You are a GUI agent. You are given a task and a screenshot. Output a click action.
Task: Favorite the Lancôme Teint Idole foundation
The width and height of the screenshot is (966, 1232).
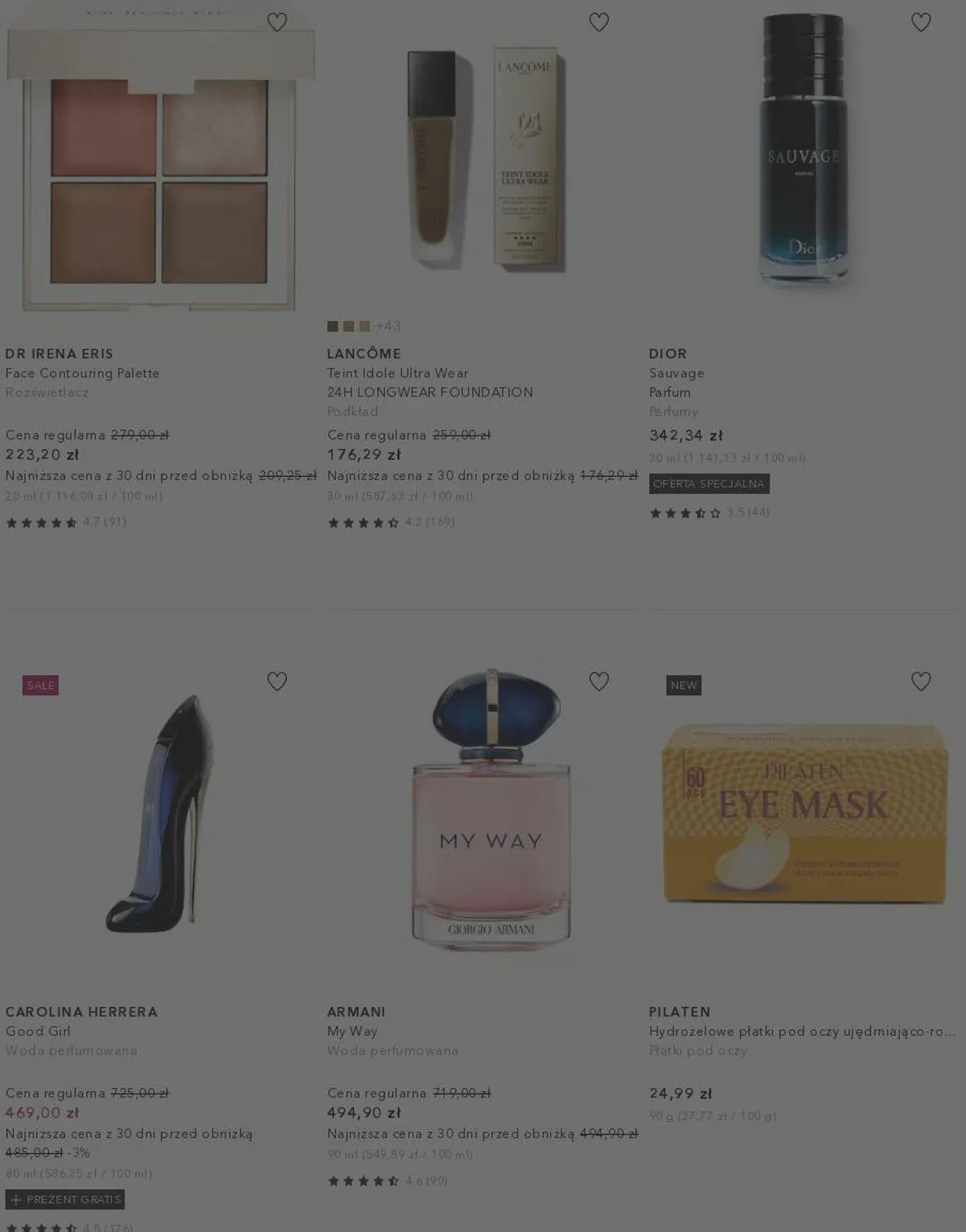pyautogui.click(x=599, y=22)
